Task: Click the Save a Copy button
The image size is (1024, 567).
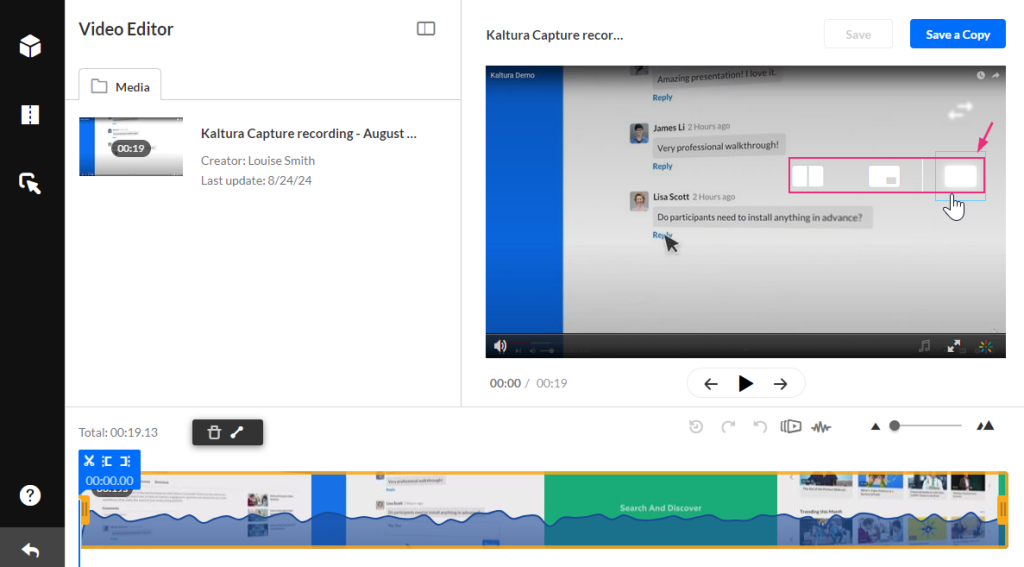Action: click(957, 34)
